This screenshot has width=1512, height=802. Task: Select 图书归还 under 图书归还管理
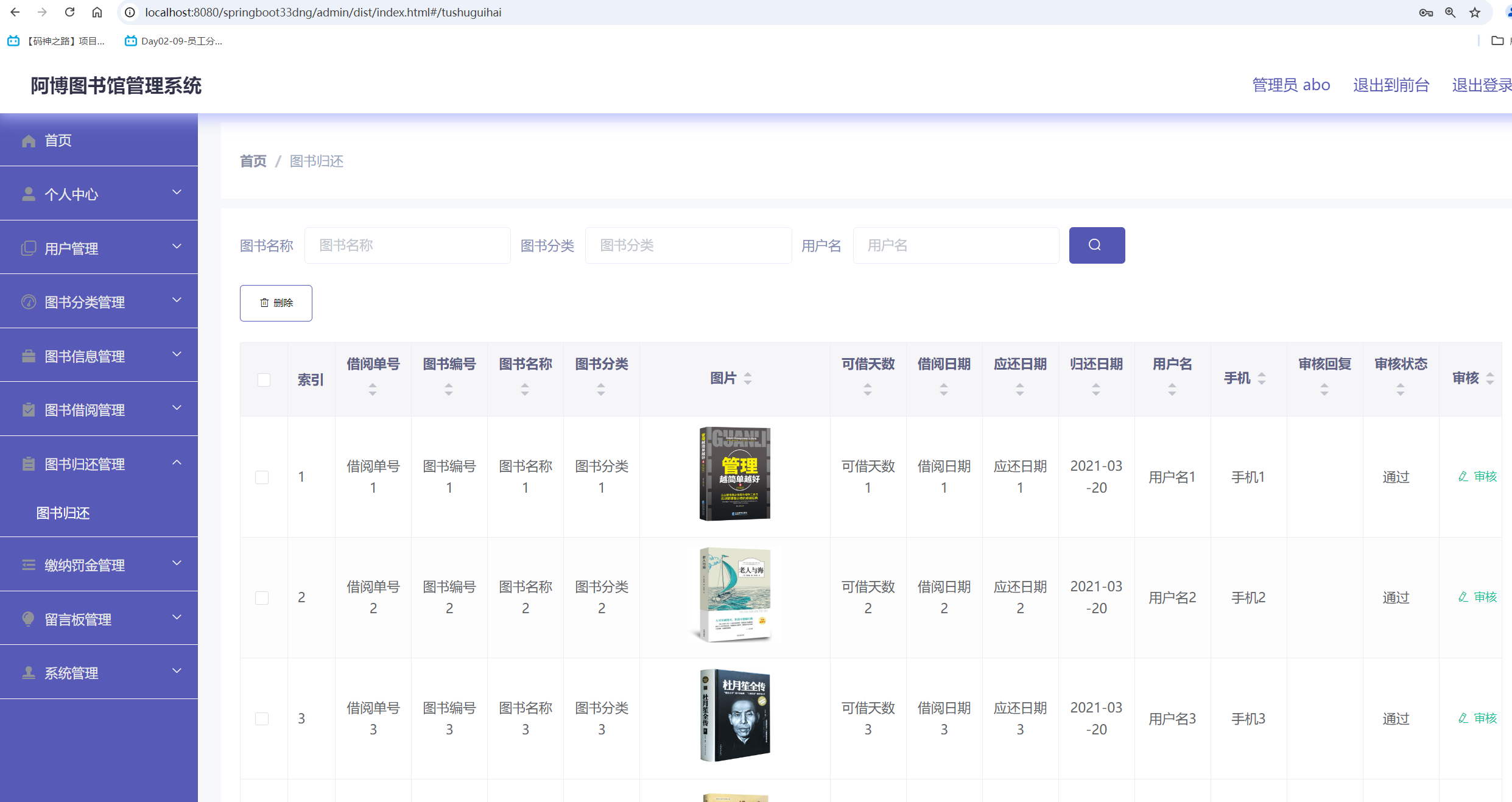click(x=63, y=513)
